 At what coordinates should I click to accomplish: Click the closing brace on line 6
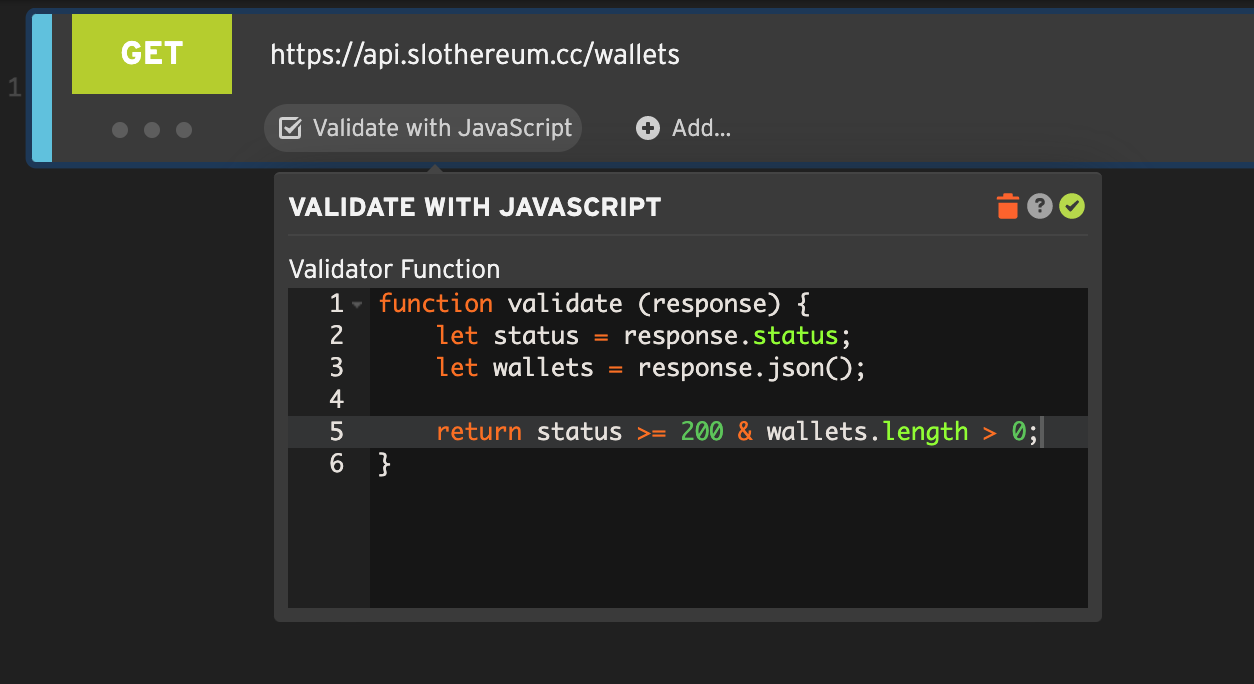385,464
